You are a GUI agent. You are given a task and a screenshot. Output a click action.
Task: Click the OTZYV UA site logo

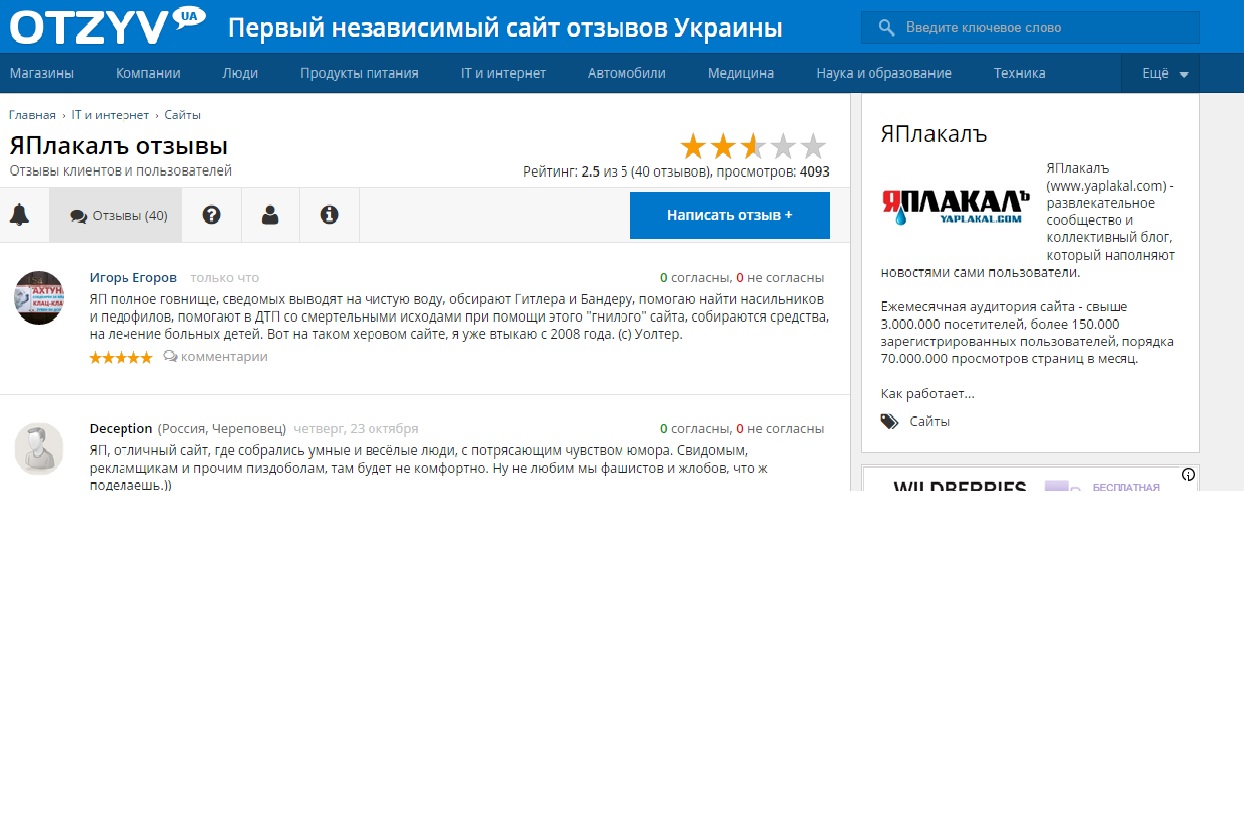(x=108, y=27)
